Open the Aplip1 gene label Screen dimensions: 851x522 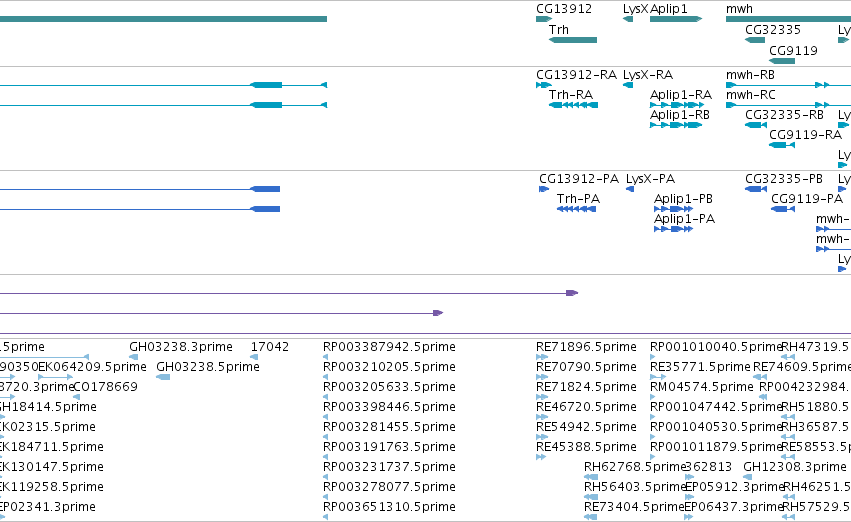[669, 9]
